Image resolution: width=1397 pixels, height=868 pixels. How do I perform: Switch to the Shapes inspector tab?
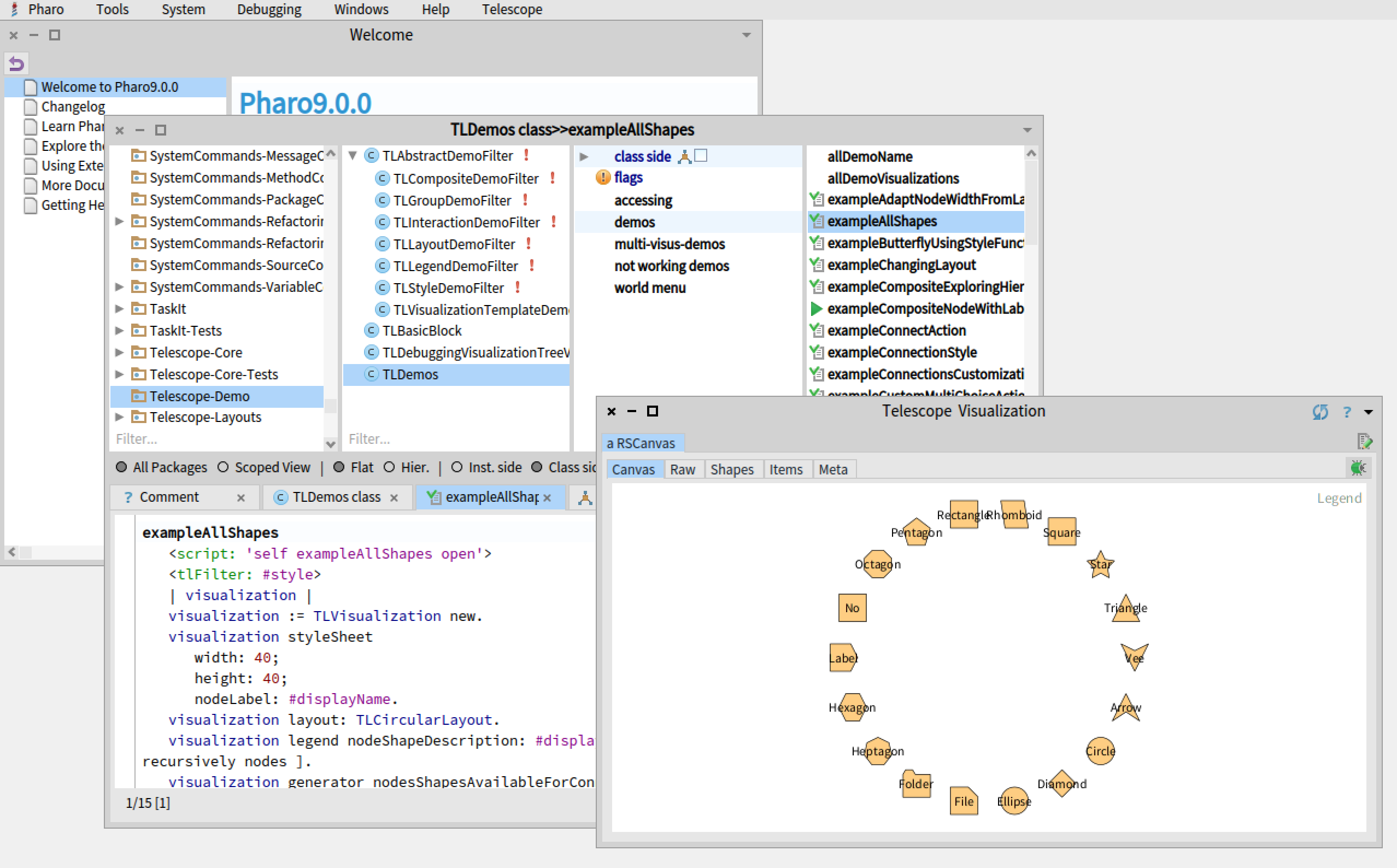pos(731,470)
